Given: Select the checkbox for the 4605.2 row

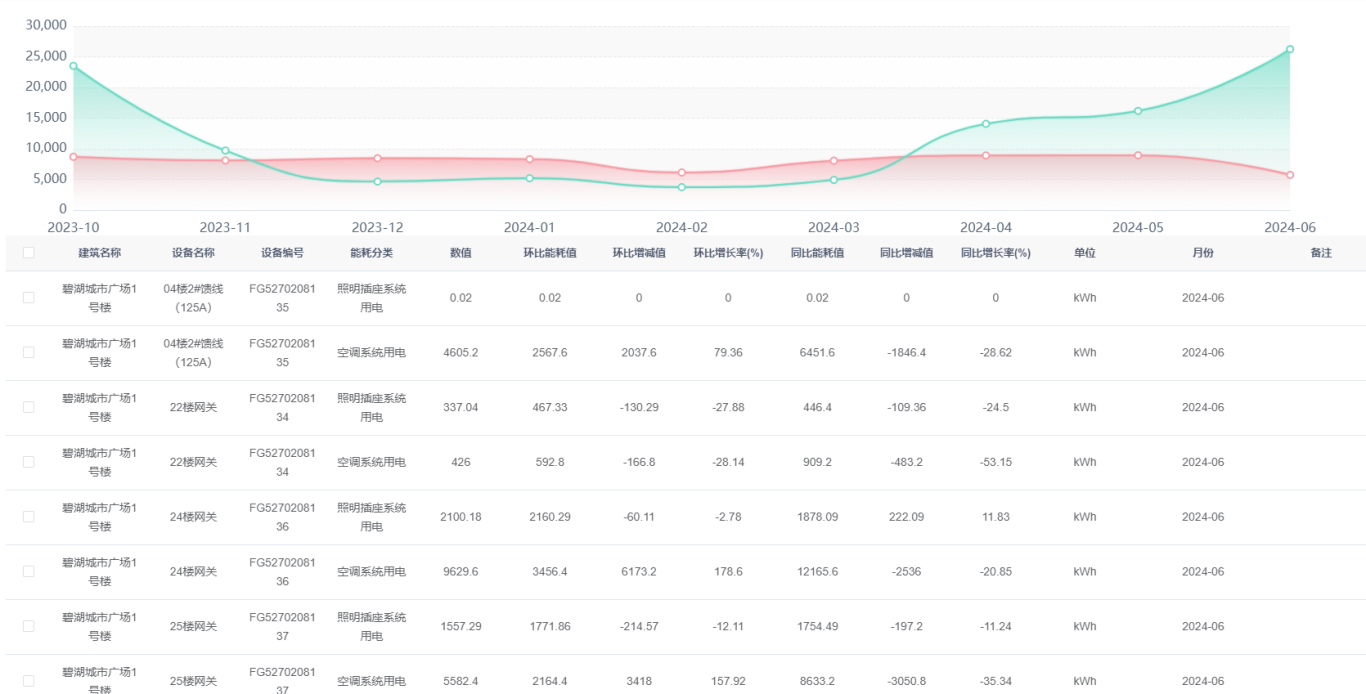Looking at the screenshot, I should pos(28,353).
